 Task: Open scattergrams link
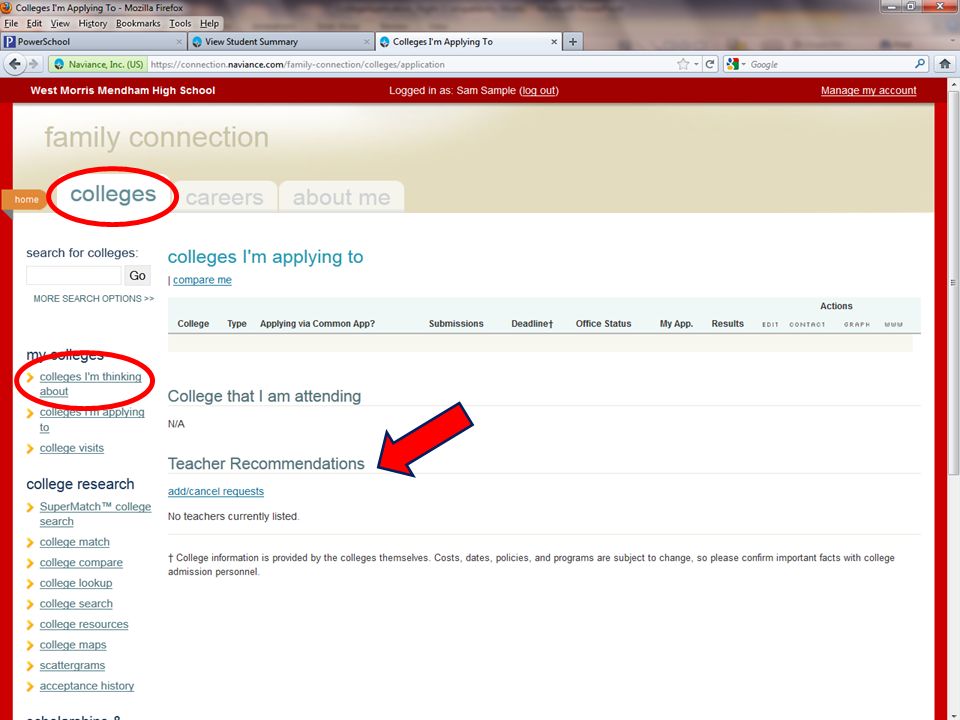72,666
